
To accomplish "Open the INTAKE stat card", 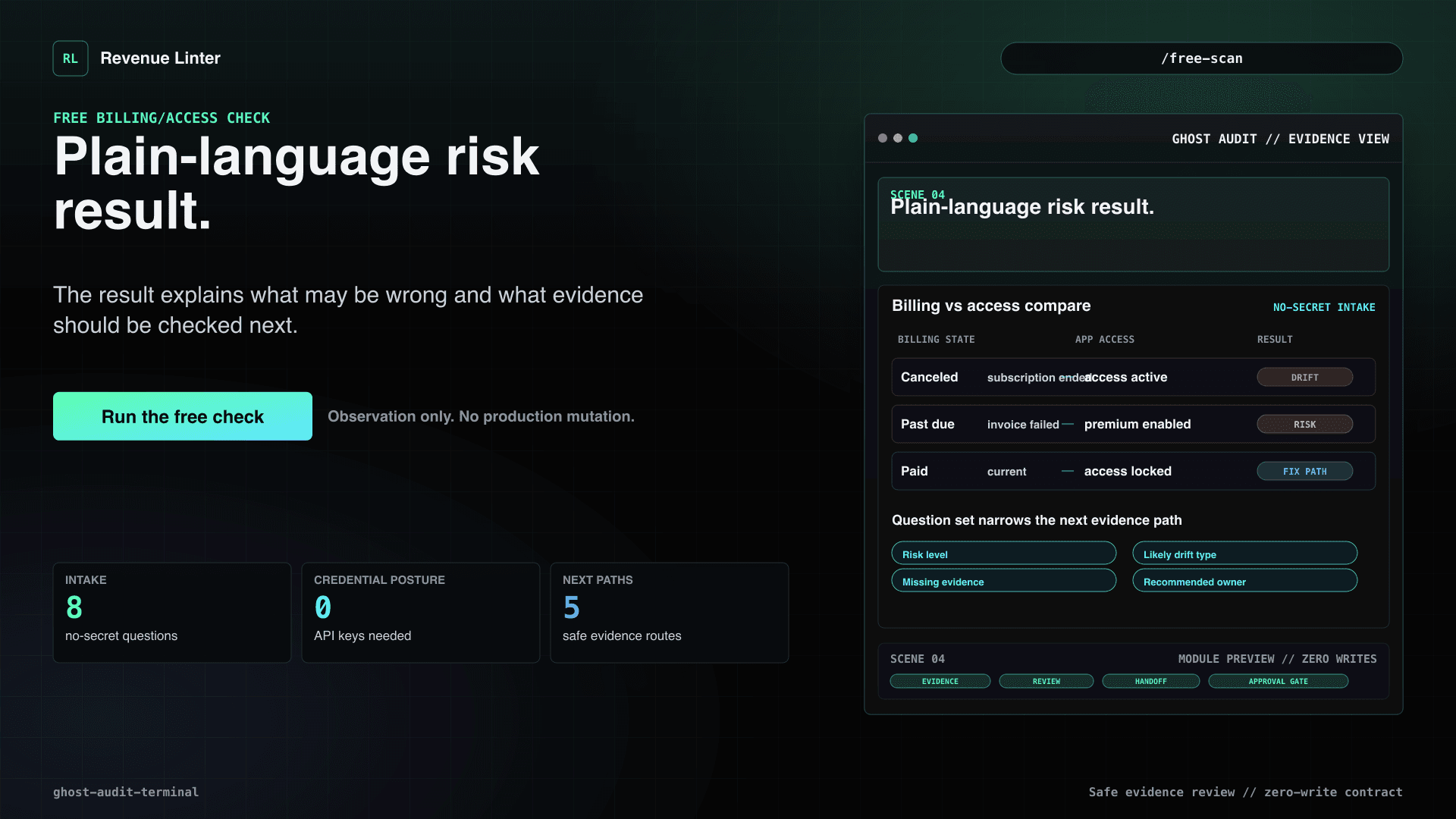I will click(x=172, y=613).
